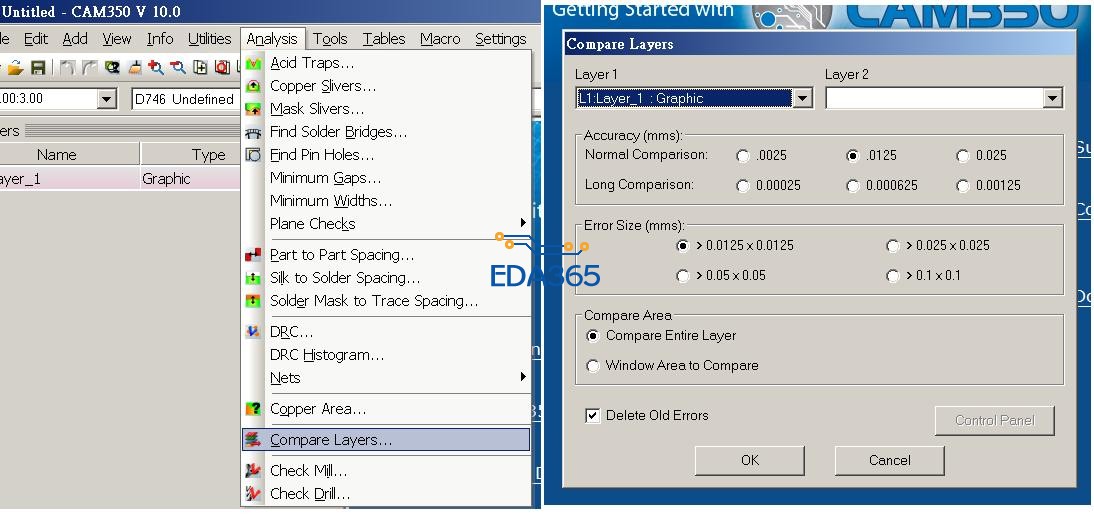Select Normal Comparison accuracy .0125

click(853, 156)
